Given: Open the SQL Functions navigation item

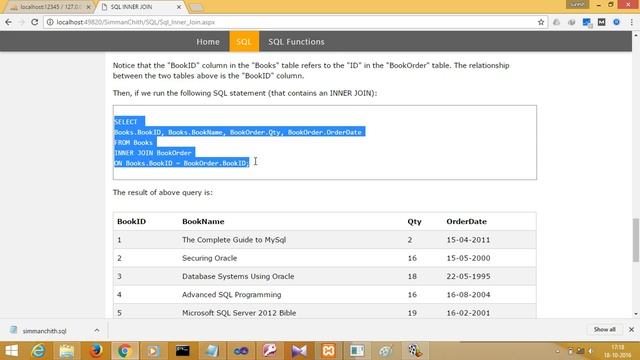Looking at the screenshot, I should [296, 42].
